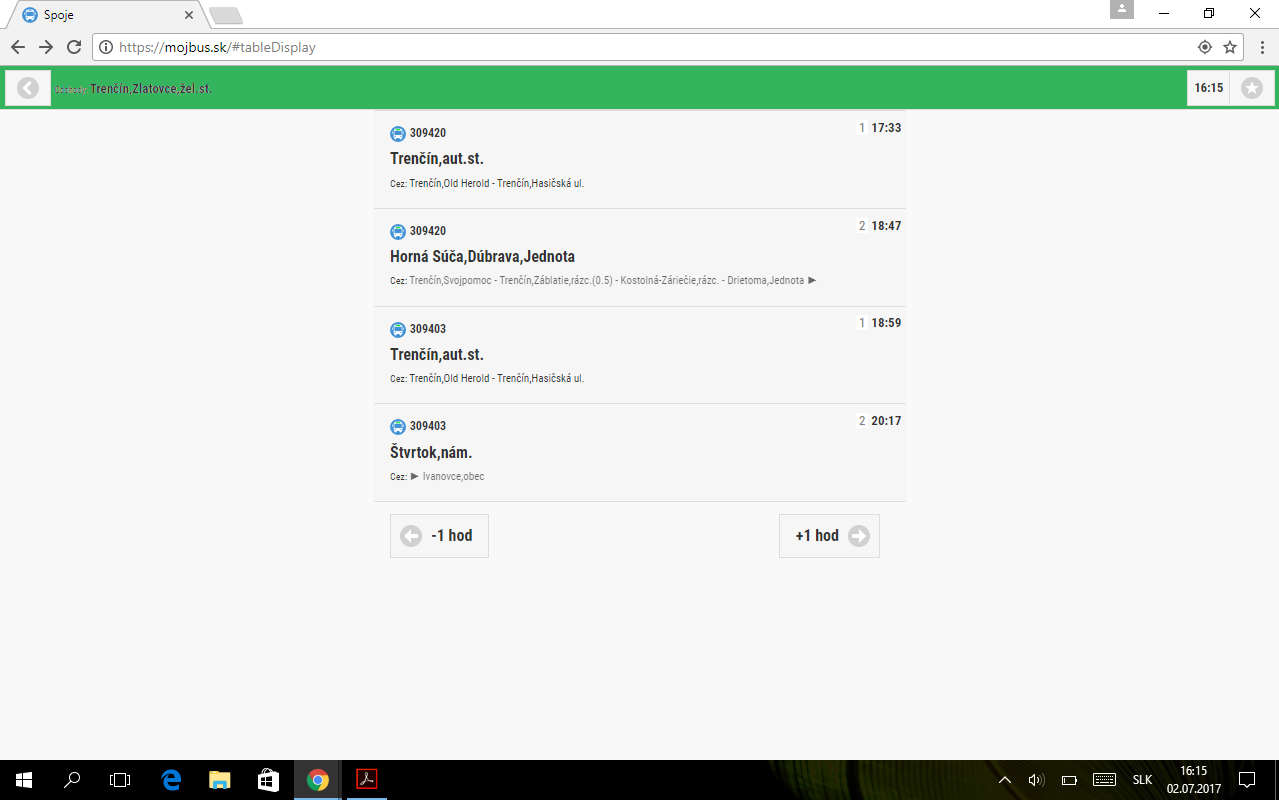Click bus icon next to 17:33 departure
The image size is (1279, 801).
pos(397,133)
